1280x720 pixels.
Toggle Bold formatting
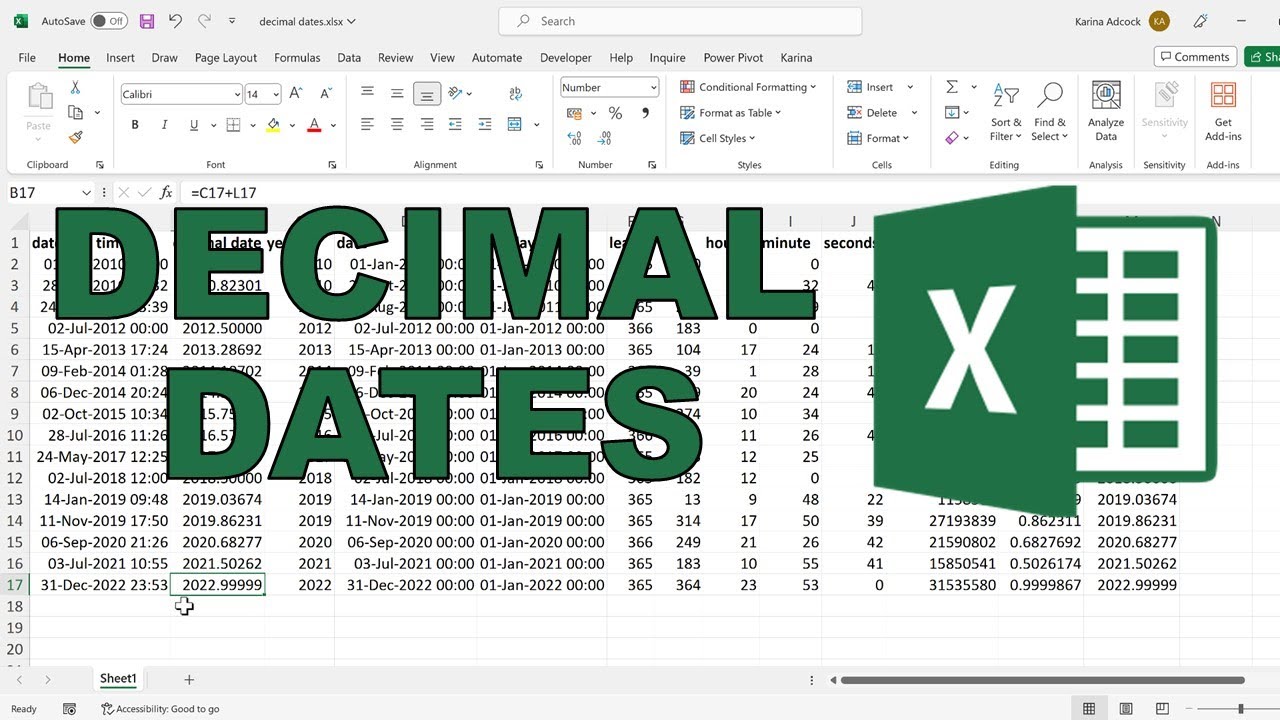pyautogui.click(x=135, y=125)
